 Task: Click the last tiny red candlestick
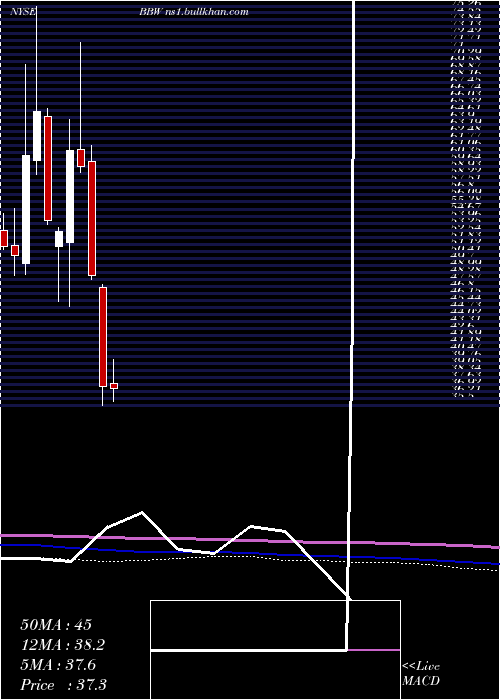coord(114,386)
